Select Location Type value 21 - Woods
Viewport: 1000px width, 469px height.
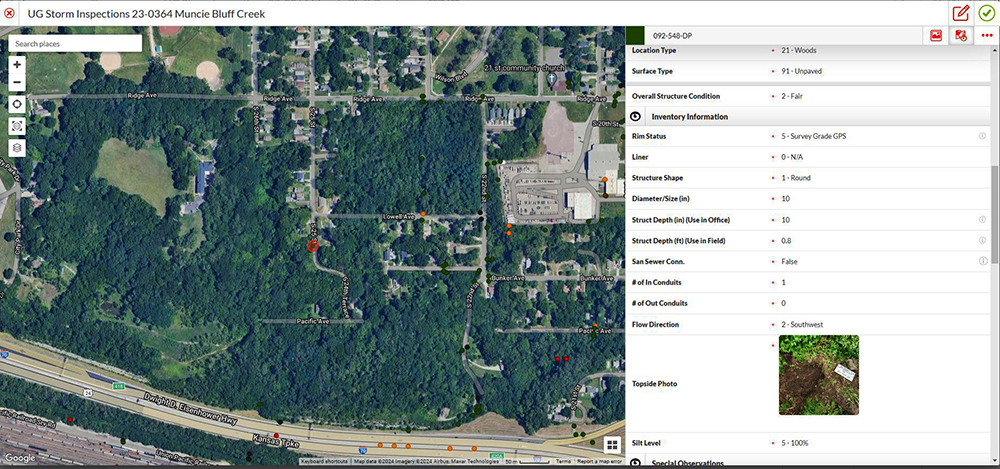(x=798, y=50)
